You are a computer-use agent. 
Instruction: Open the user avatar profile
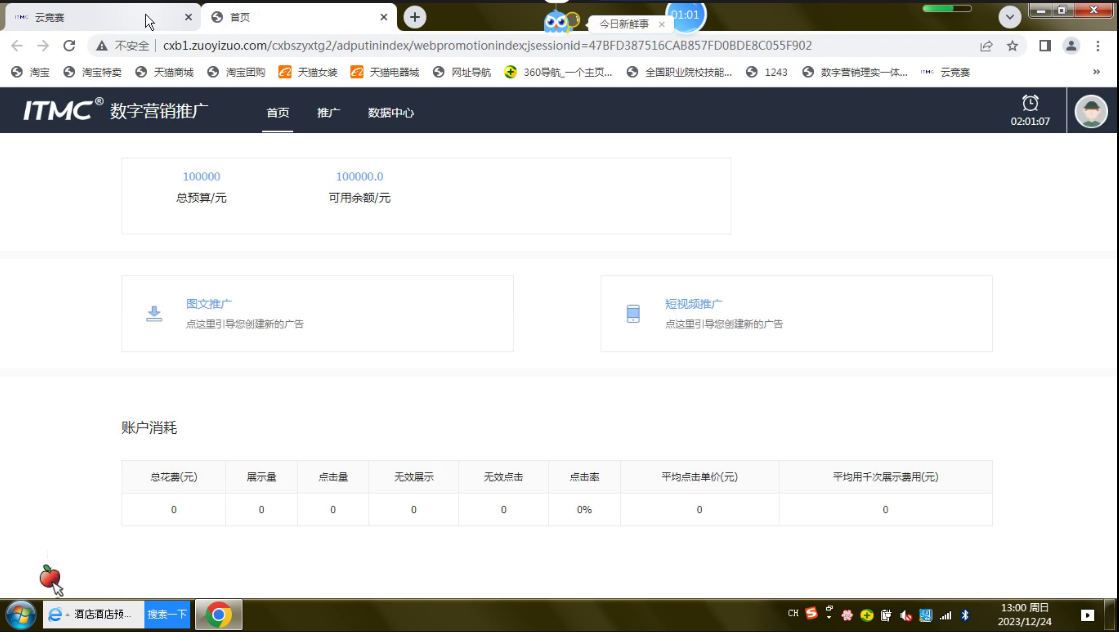[1091, 112]
